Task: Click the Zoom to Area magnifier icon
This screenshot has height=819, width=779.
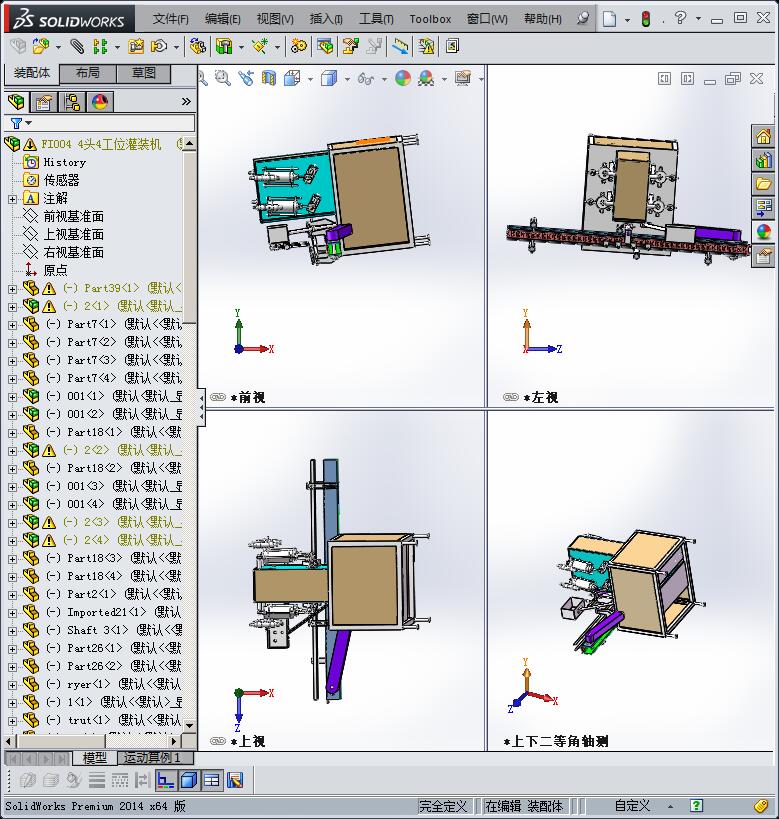Action: pos(223,78)
